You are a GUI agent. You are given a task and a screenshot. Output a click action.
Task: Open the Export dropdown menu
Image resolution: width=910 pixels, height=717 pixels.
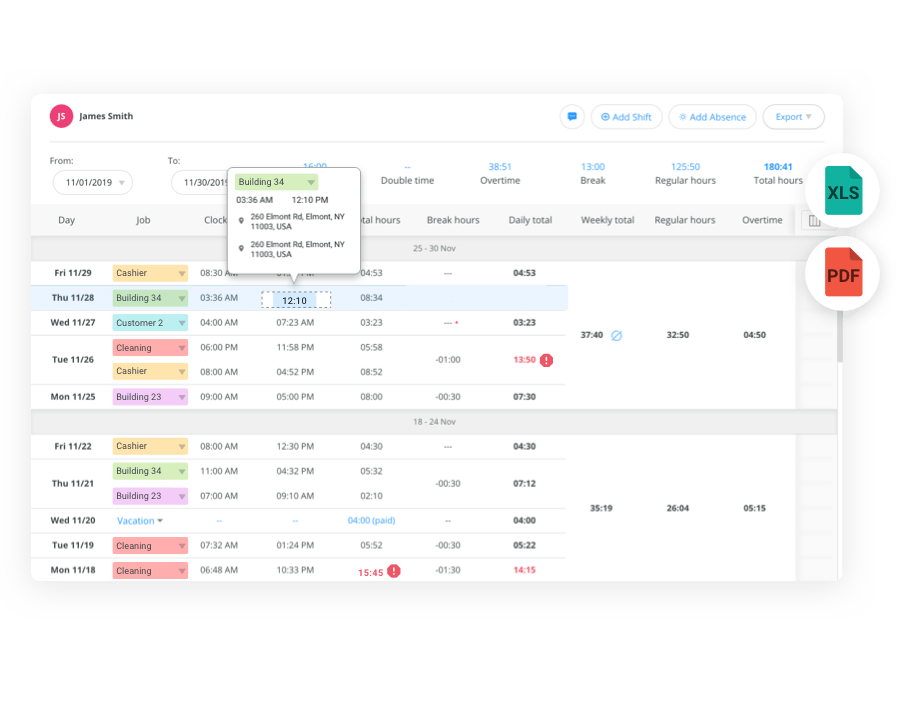[793, 117]
